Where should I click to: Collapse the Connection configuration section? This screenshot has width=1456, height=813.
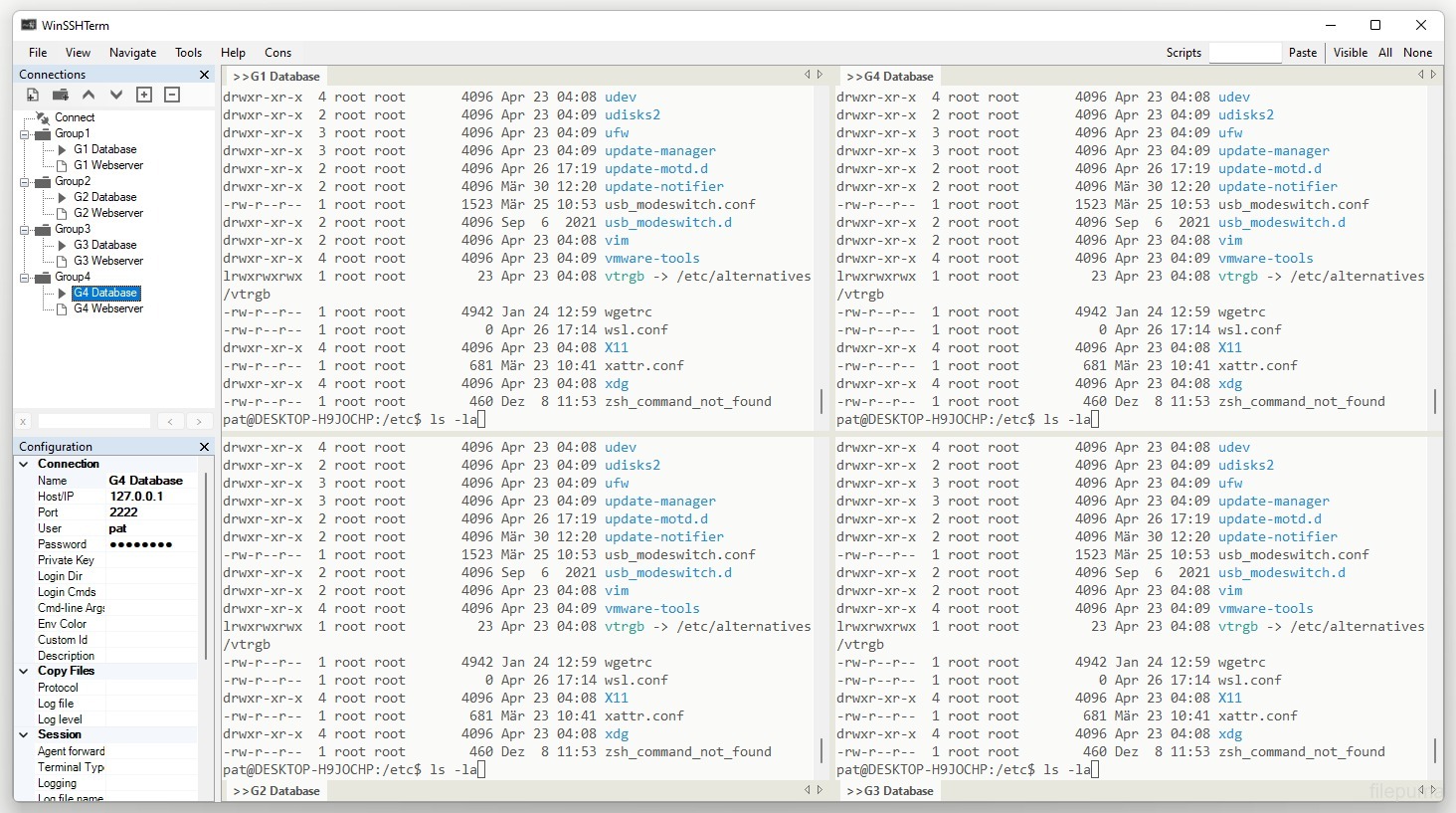tap(24, 464)
